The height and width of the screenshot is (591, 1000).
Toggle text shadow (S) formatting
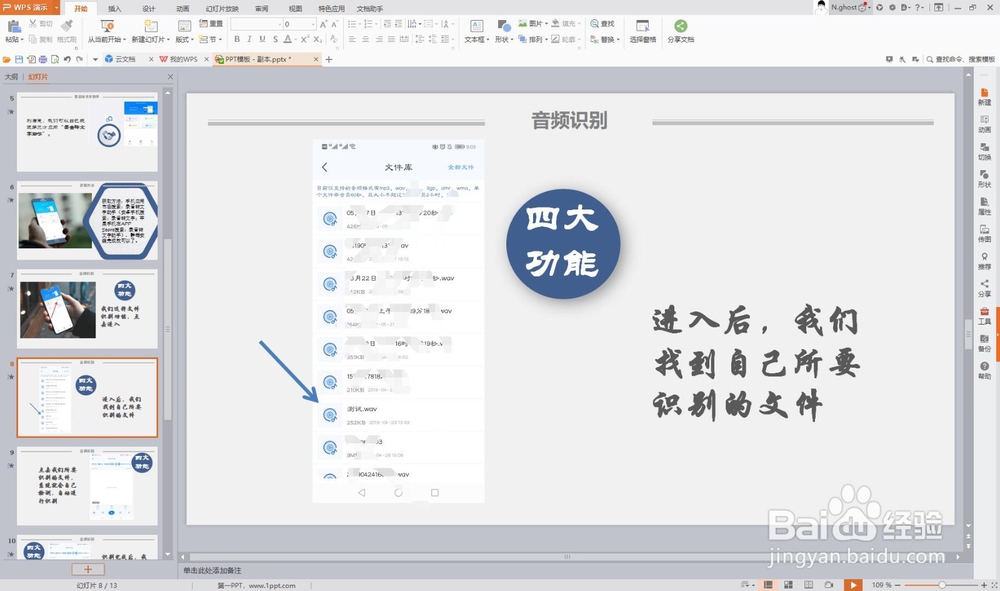(275, 40)
